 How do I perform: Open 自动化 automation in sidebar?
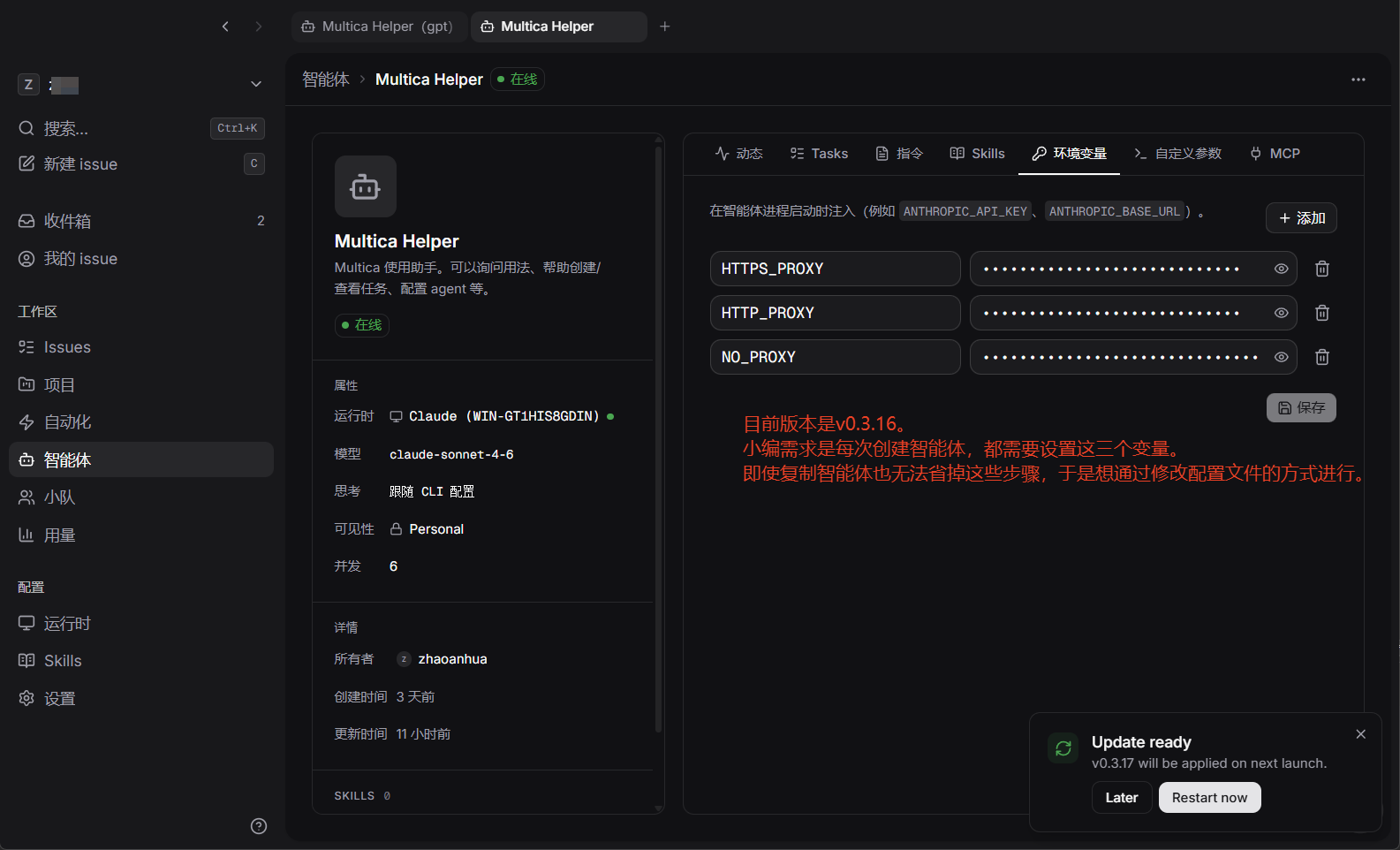pos(141,422)
